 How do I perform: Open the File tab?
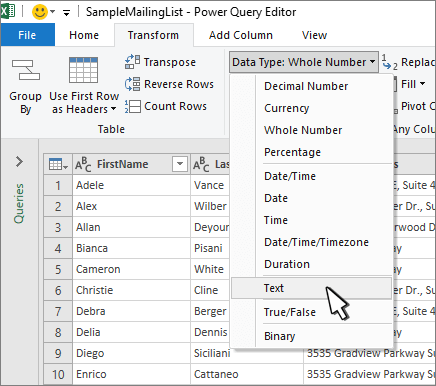click(27, 35)
